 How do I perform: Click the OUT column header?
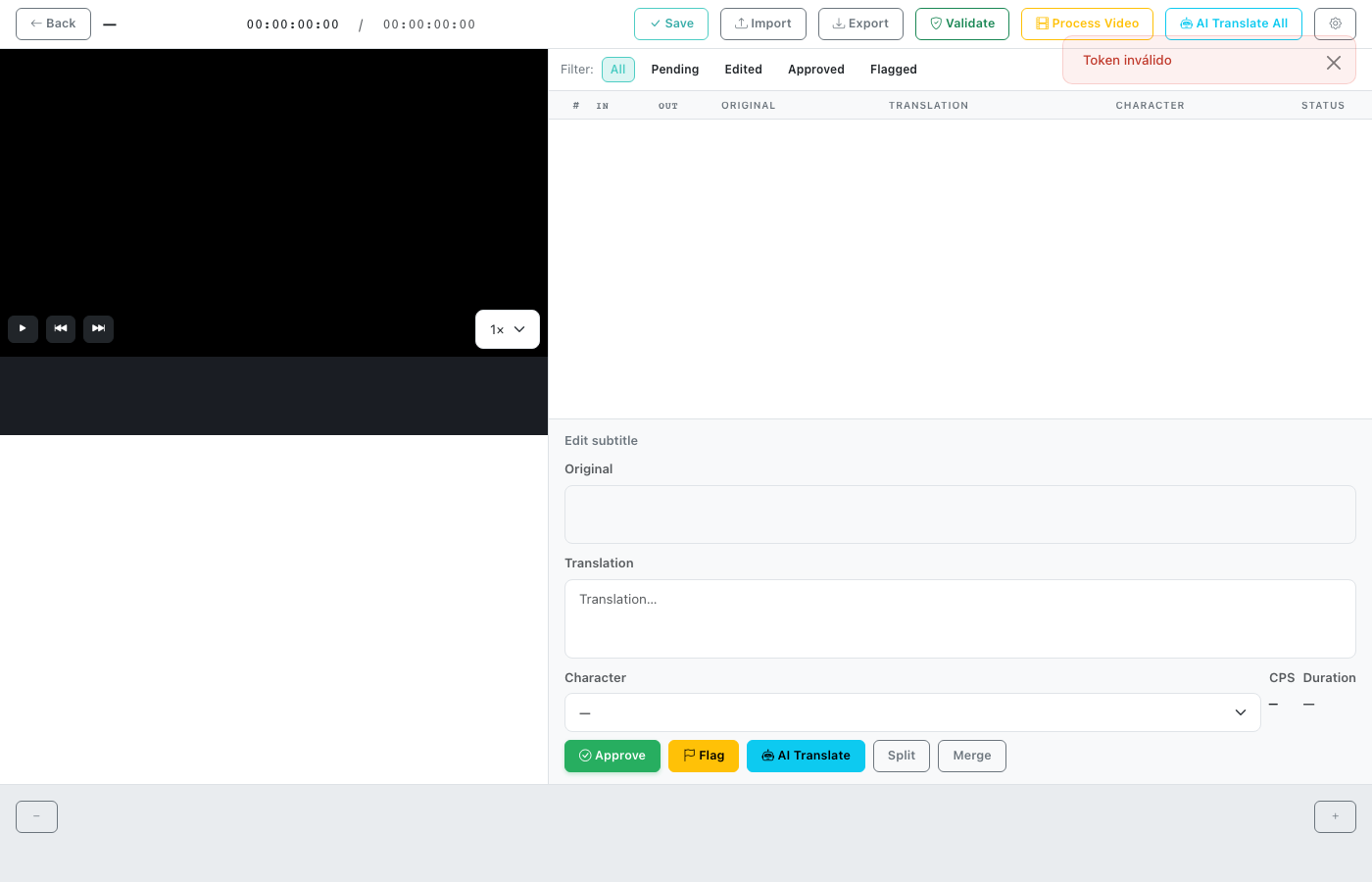click(668, 106)
